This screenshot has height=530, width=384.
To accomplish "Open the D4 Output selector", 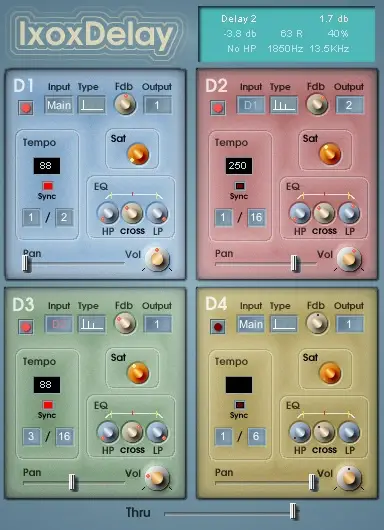I will tap(349, 324).
